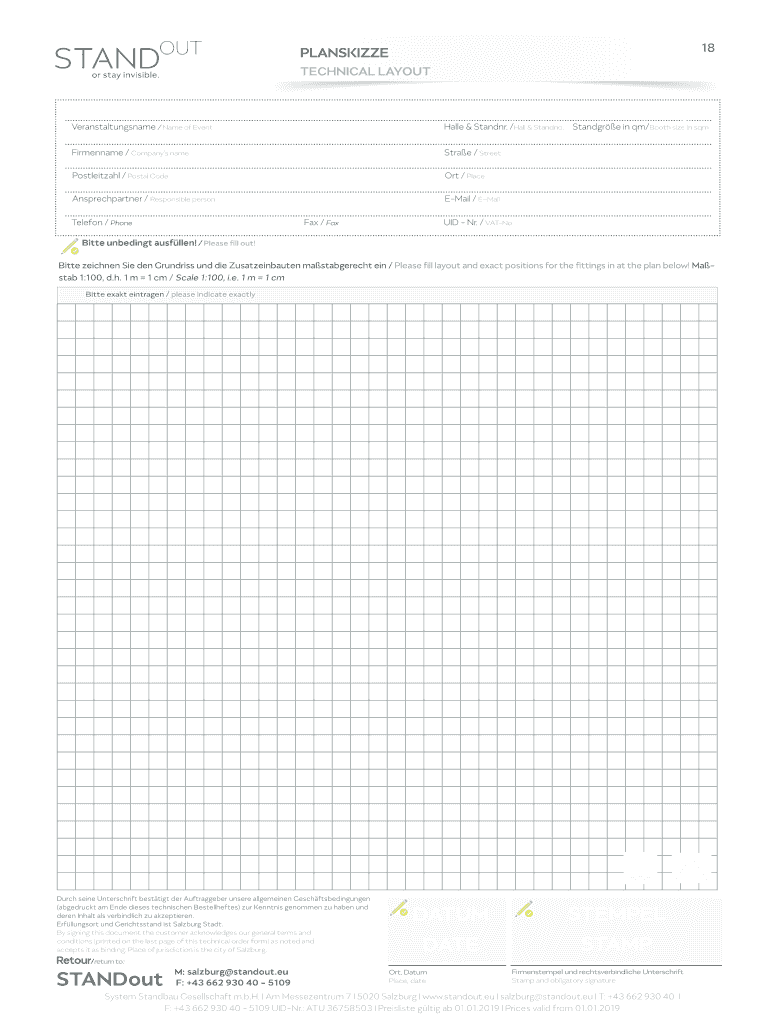Click the STEMPEL / STAMP signature box

(617, 932)
